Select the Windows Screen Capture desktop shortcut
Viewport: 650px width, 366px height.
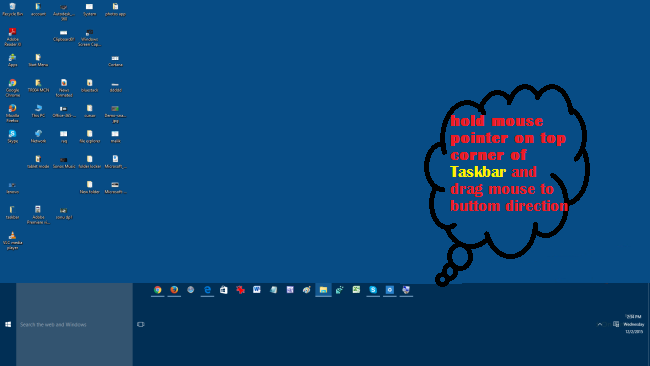90,37
